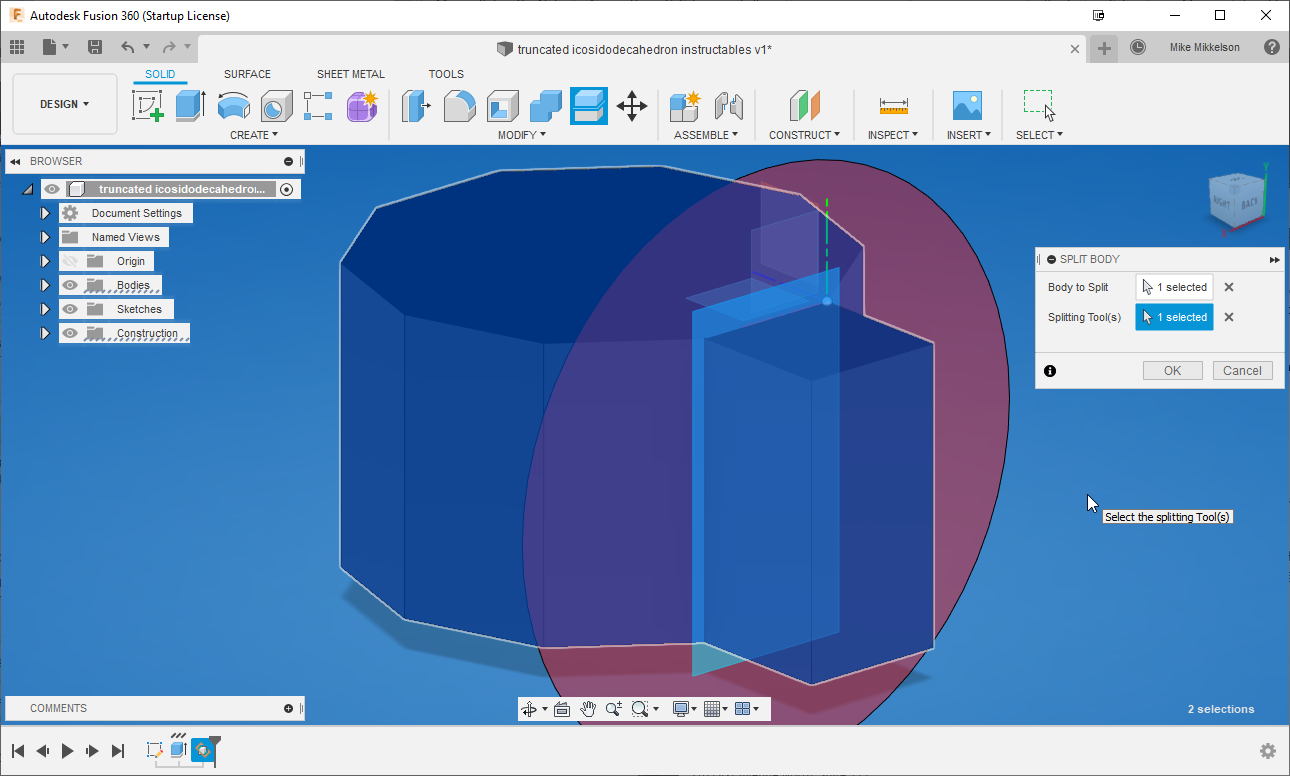The height and width of the screenshot is (776, 1290).
Task: Select the Press Pull tool
Action: 416,105
